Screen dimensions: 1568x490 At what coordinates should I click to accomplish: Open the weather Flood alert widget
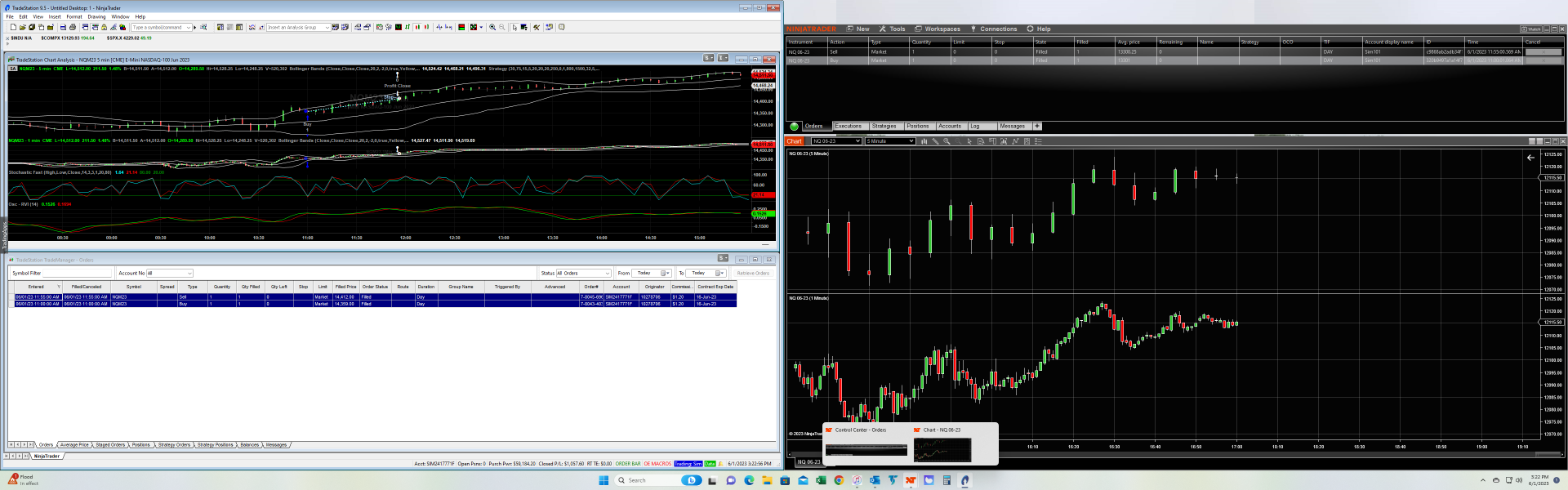click(x=23, y=480)
